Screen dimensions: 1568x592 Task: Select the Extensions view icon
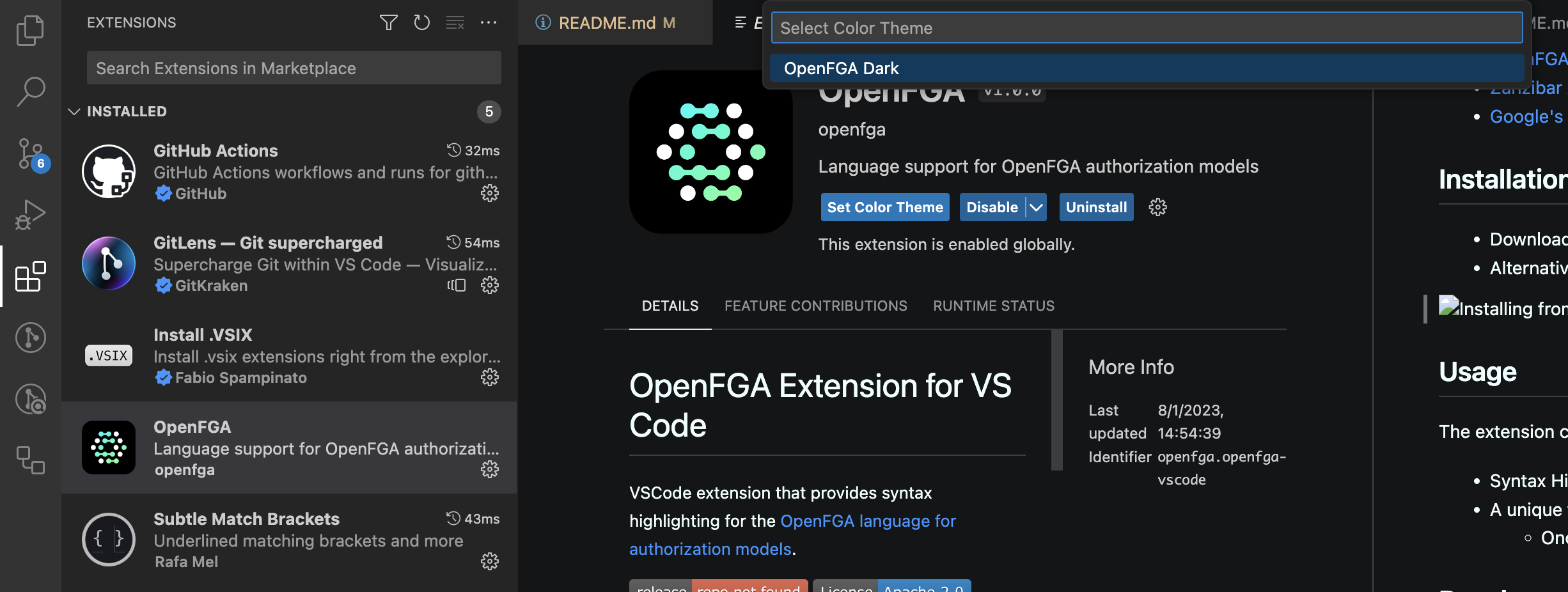click(30, 276)
